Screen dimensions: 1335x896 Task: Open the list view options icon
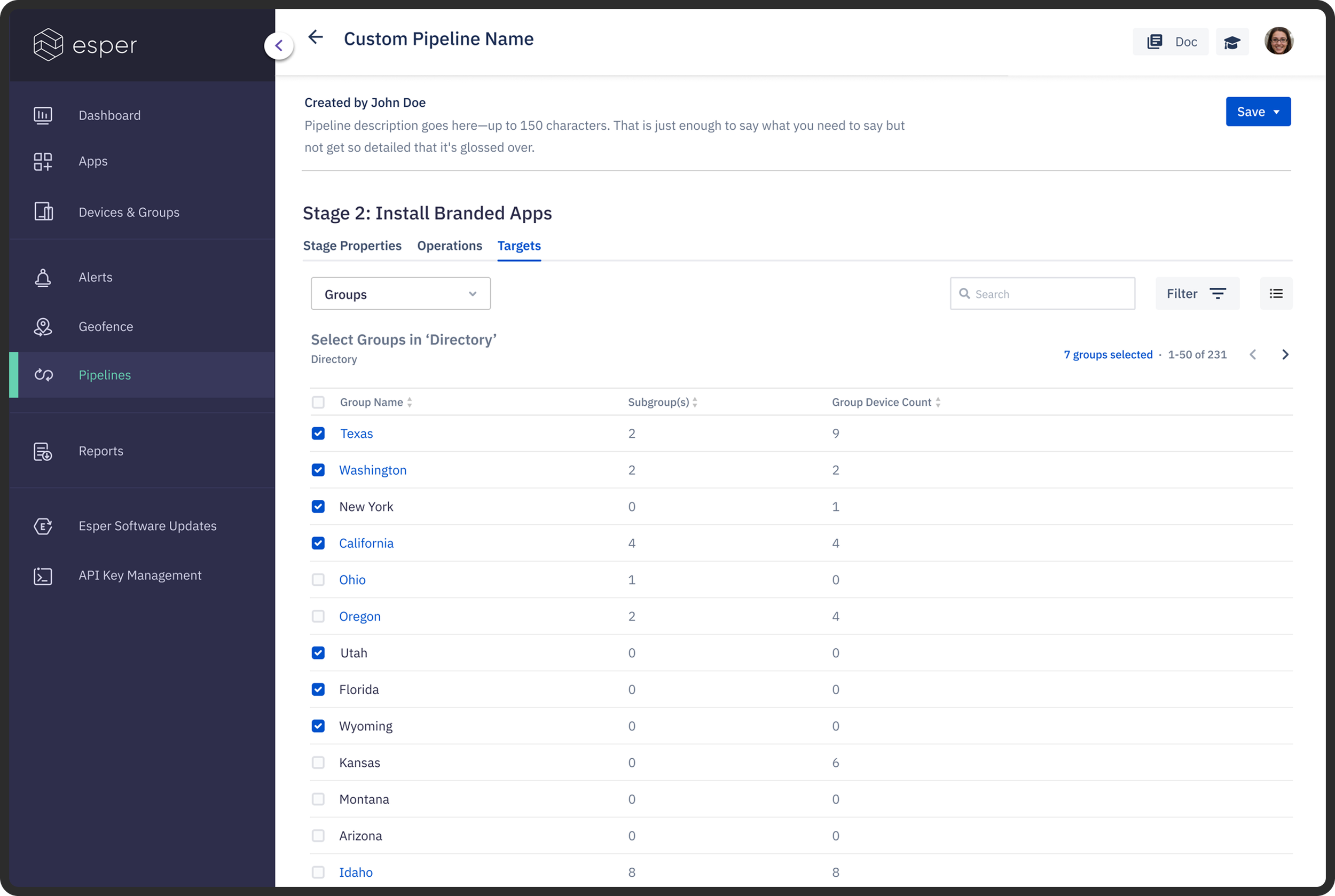click(x=1276, y=294)
